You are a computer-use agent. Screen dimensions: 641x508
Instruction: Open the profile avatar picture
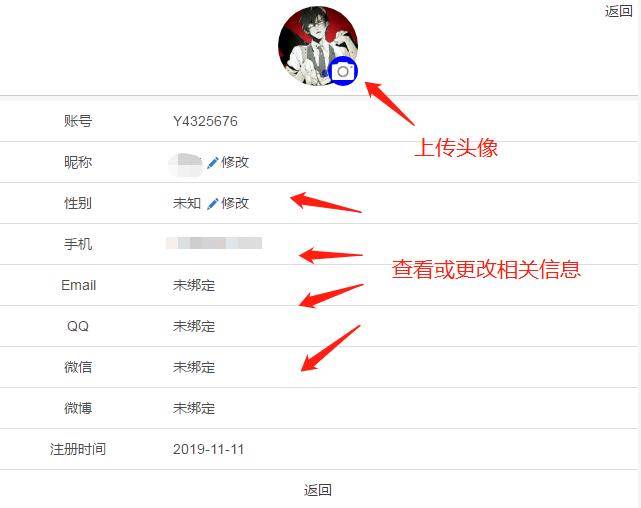pyautogui.click(x=318, y=46)
